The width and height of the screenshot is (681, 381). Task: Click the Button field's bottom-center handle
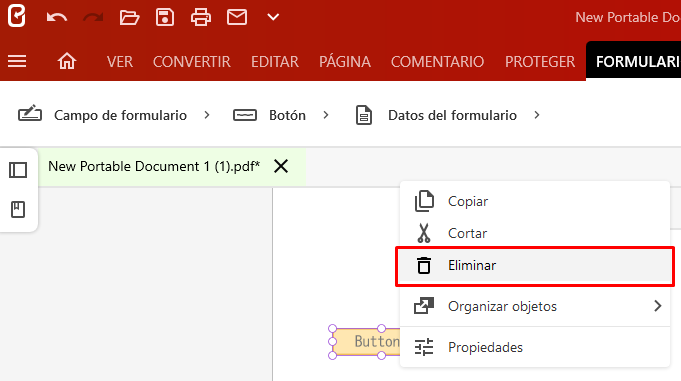click(381, 355)
